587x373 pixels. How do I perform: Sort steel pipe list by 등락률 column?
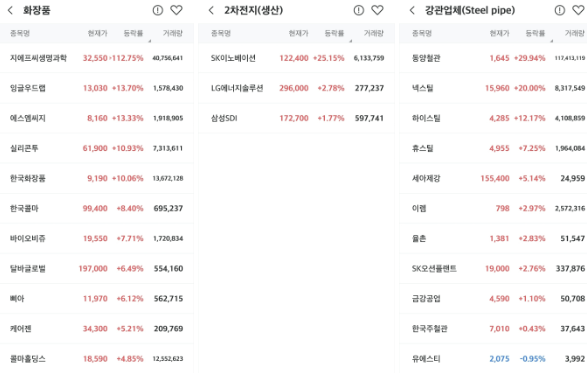click(535, 33)
